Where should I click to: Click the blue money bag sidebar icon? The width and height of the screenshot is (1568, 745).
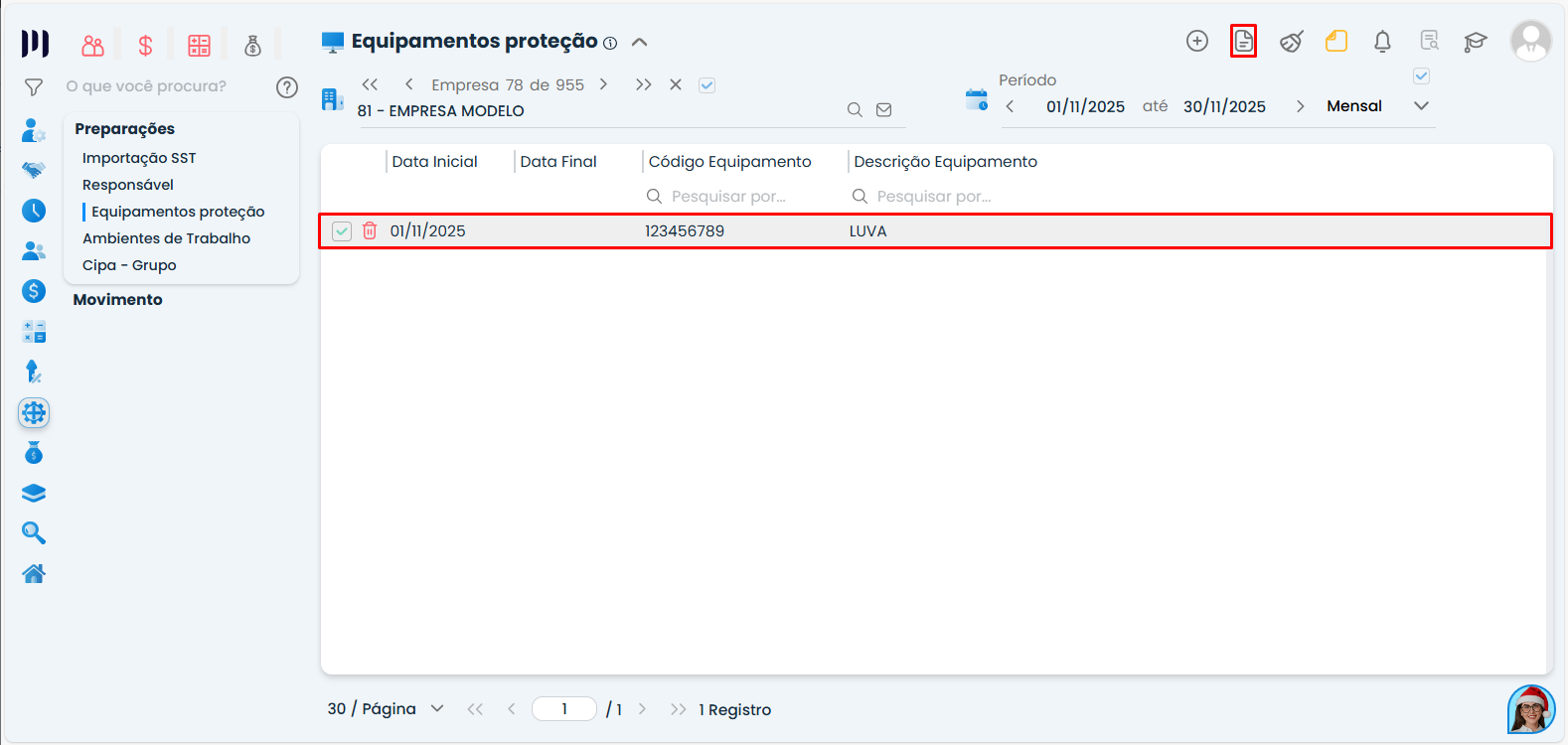click(x=34, y=453)
